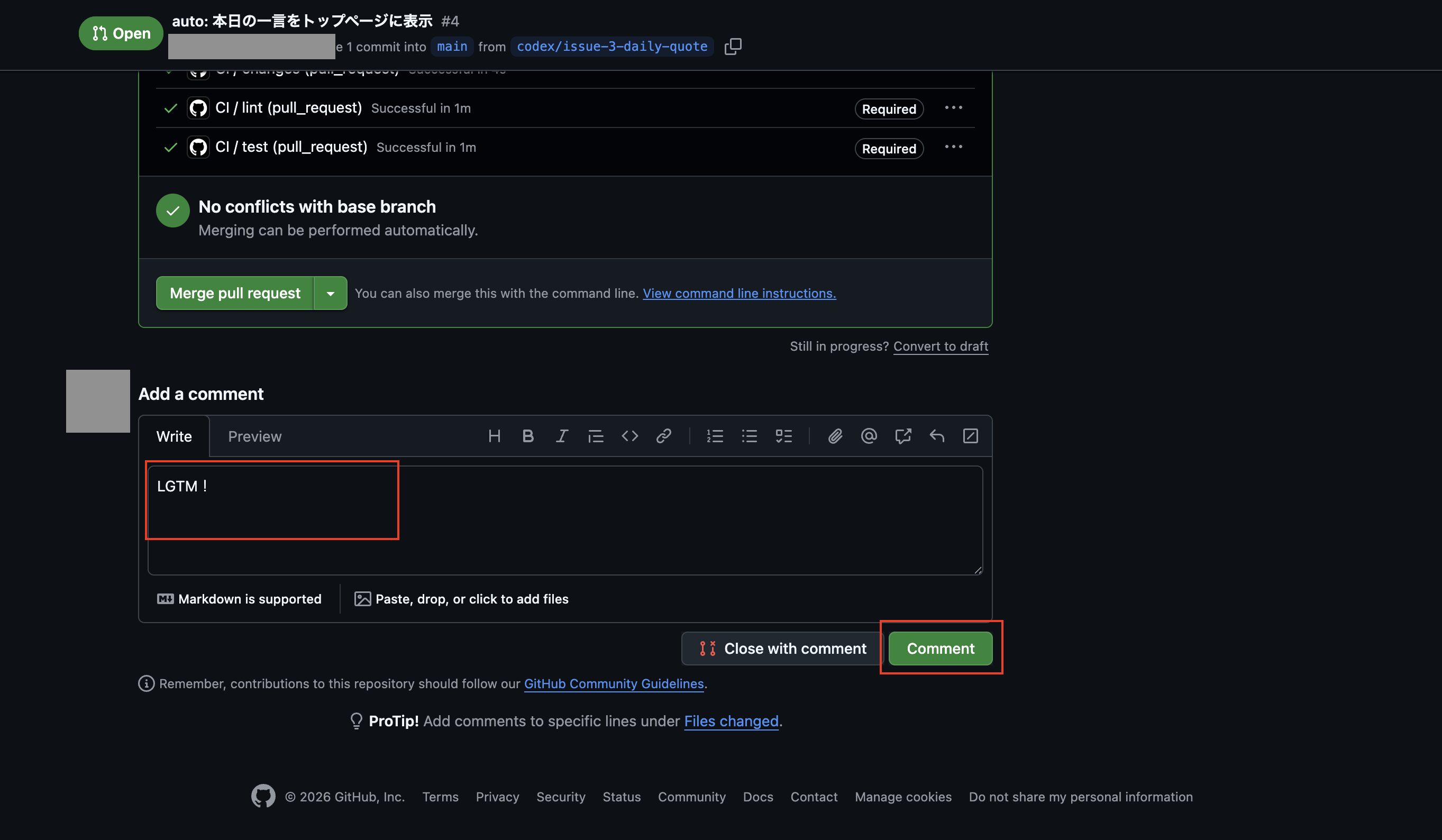
Task: Add a task list icon
Action: pyautogui.click(x=783, y=436)
